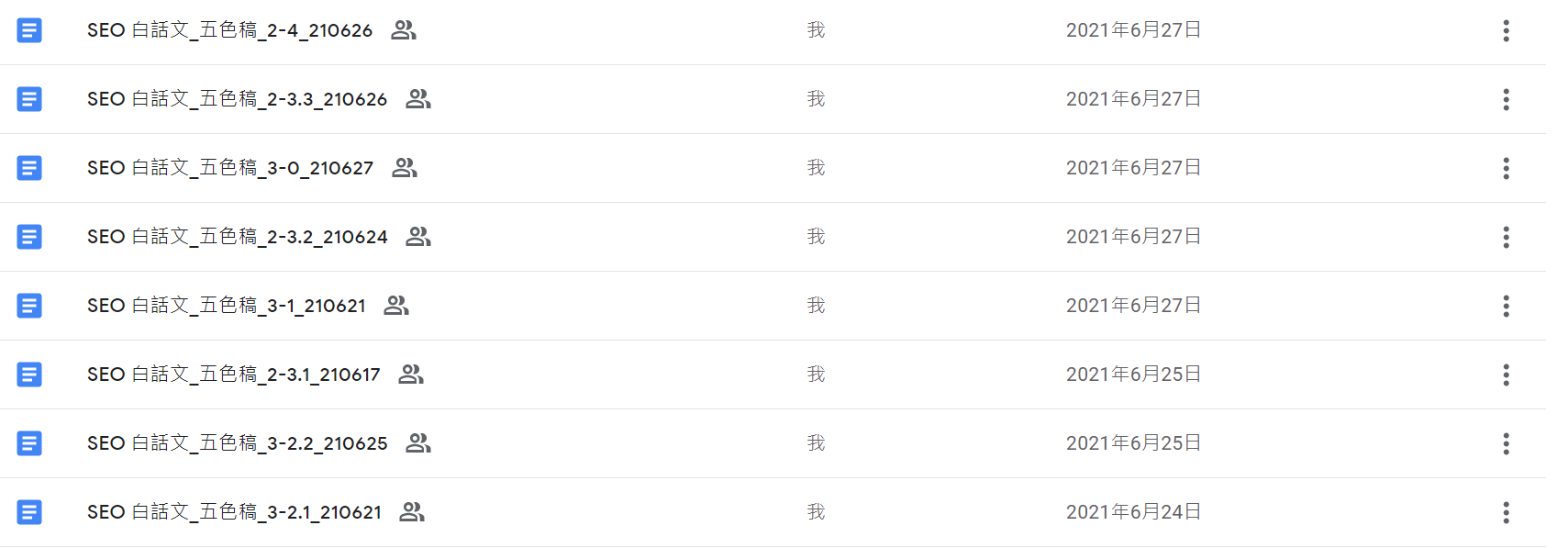This screenshot has height=548, width=1568.
Task: Open the more menu for 3-2.1_210621
Action: pyautogui.click(x=1506, y=512)
